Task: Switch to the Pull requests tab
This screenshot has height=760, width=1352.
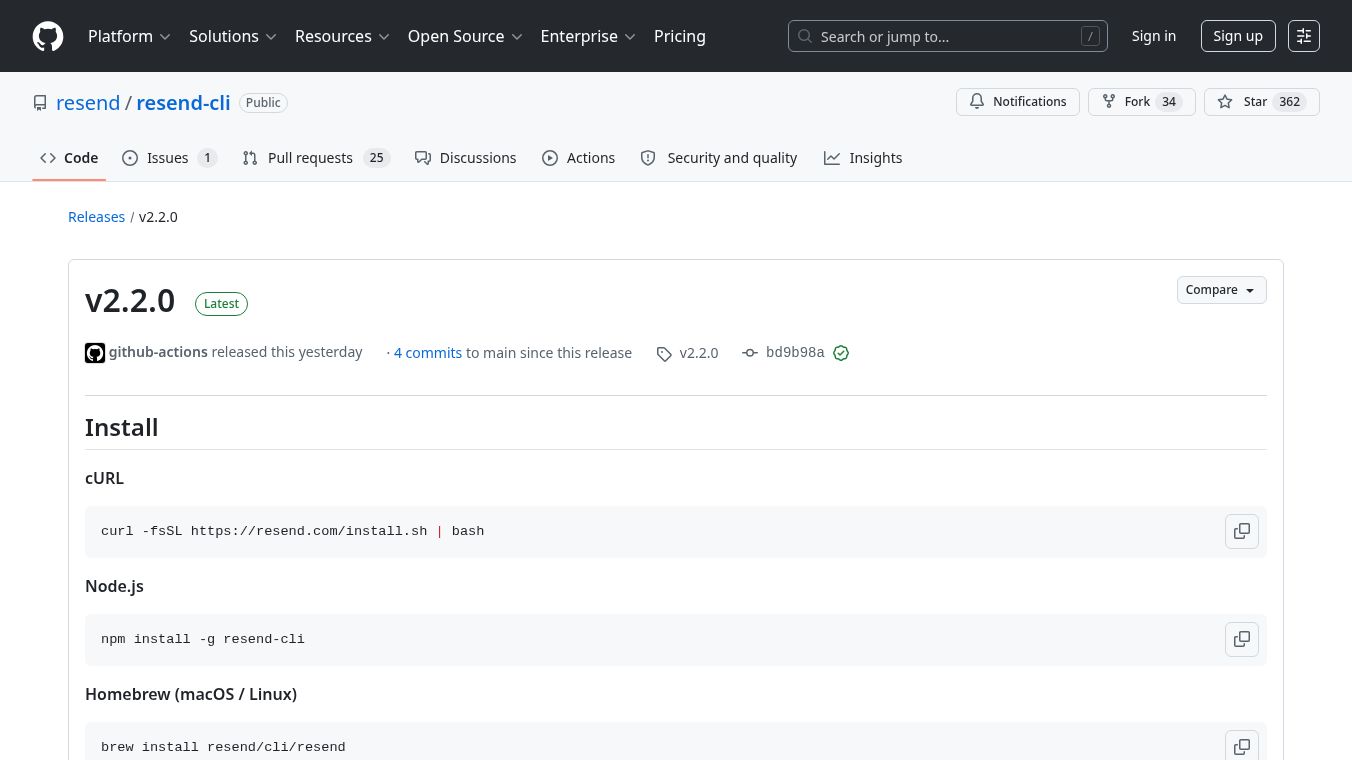Action: click(x=315, y=158)
